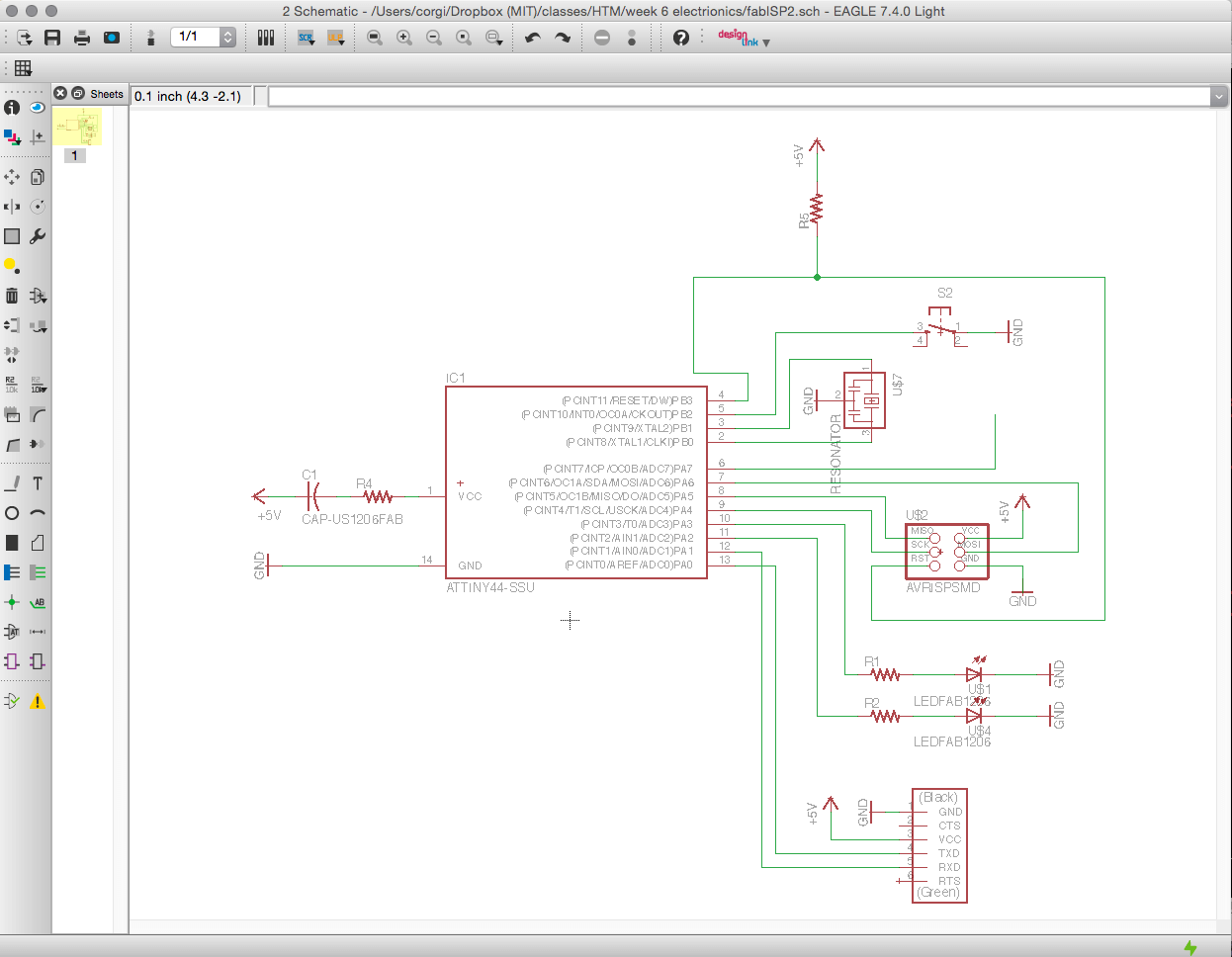Select the filled Rectangle tool
Viewport: 1232px width, 957px height.
pos(12,543)
